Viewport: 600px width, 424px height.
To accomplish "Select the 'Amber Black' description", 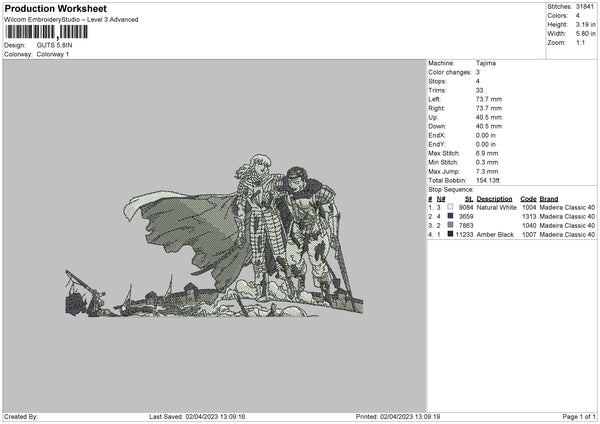I will 495,234.
